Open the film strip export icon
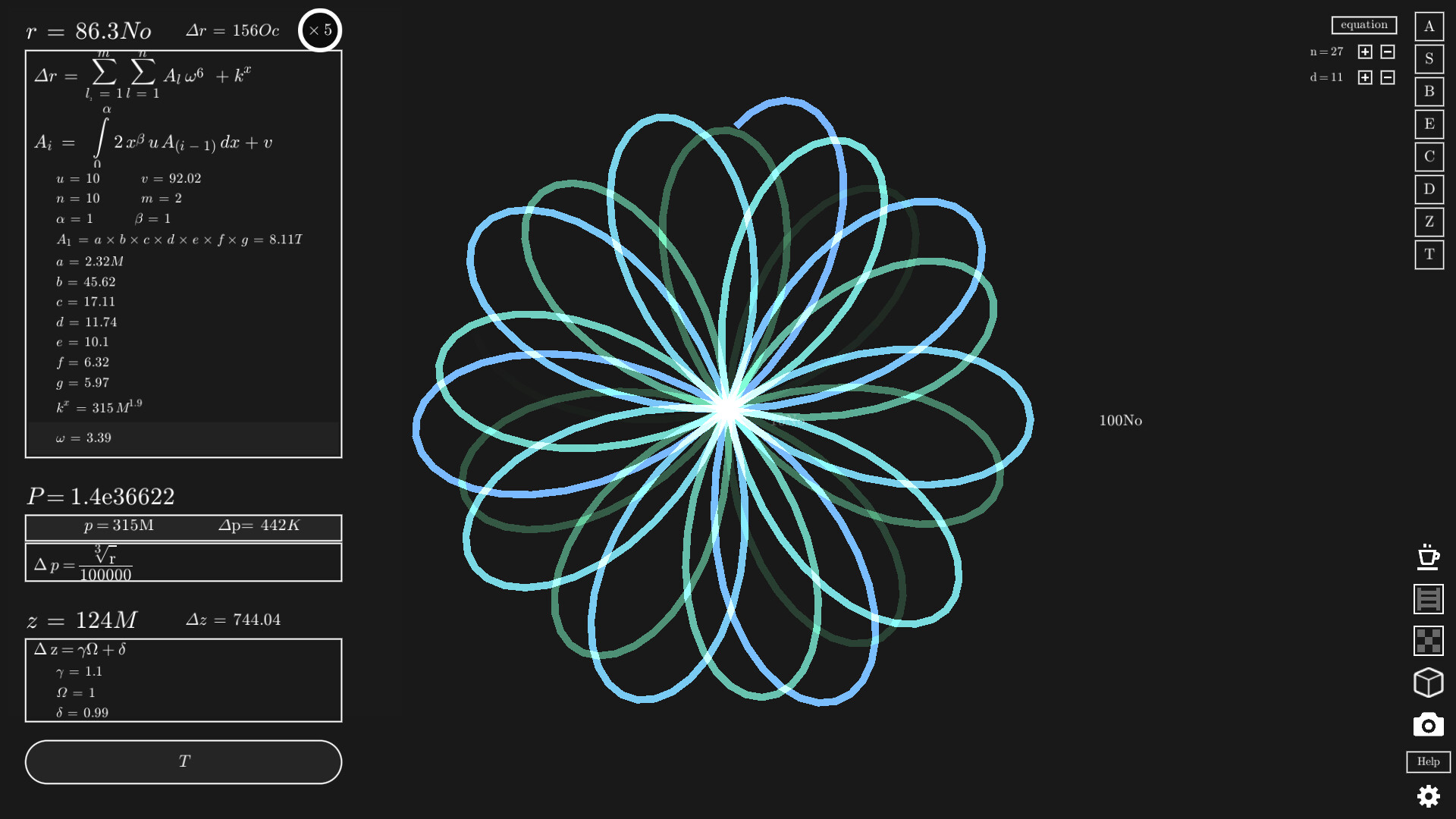Viewport: 1456px width, 819px height. point(1428,601)
